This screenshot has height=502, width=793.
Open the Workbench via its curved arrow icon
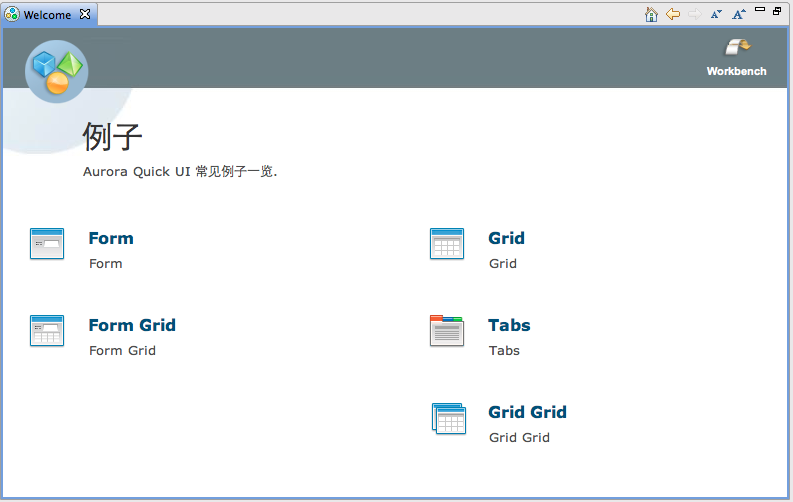tap(738, 48)
